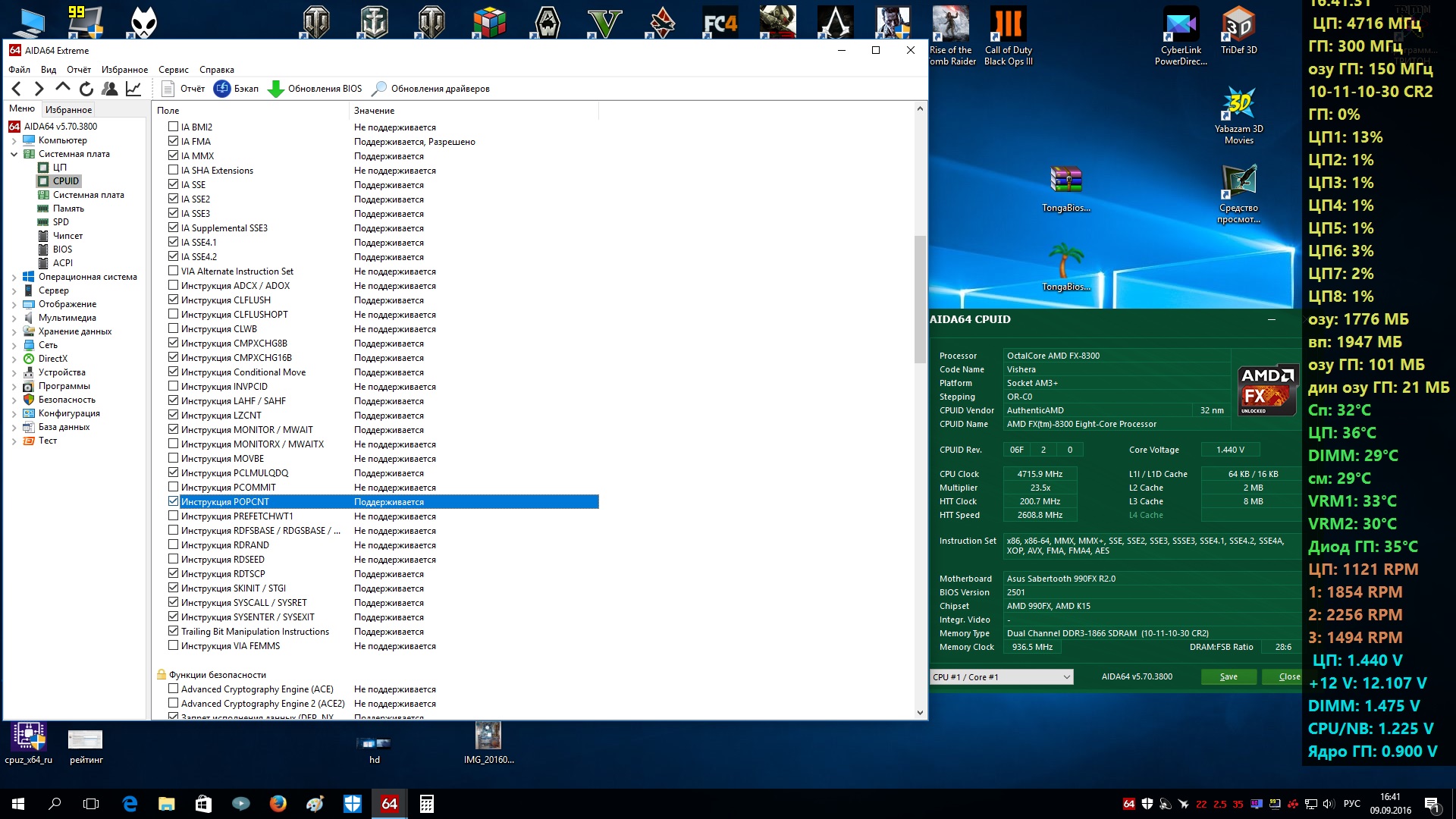Click the Обновления BIOS green arrow

276,89
